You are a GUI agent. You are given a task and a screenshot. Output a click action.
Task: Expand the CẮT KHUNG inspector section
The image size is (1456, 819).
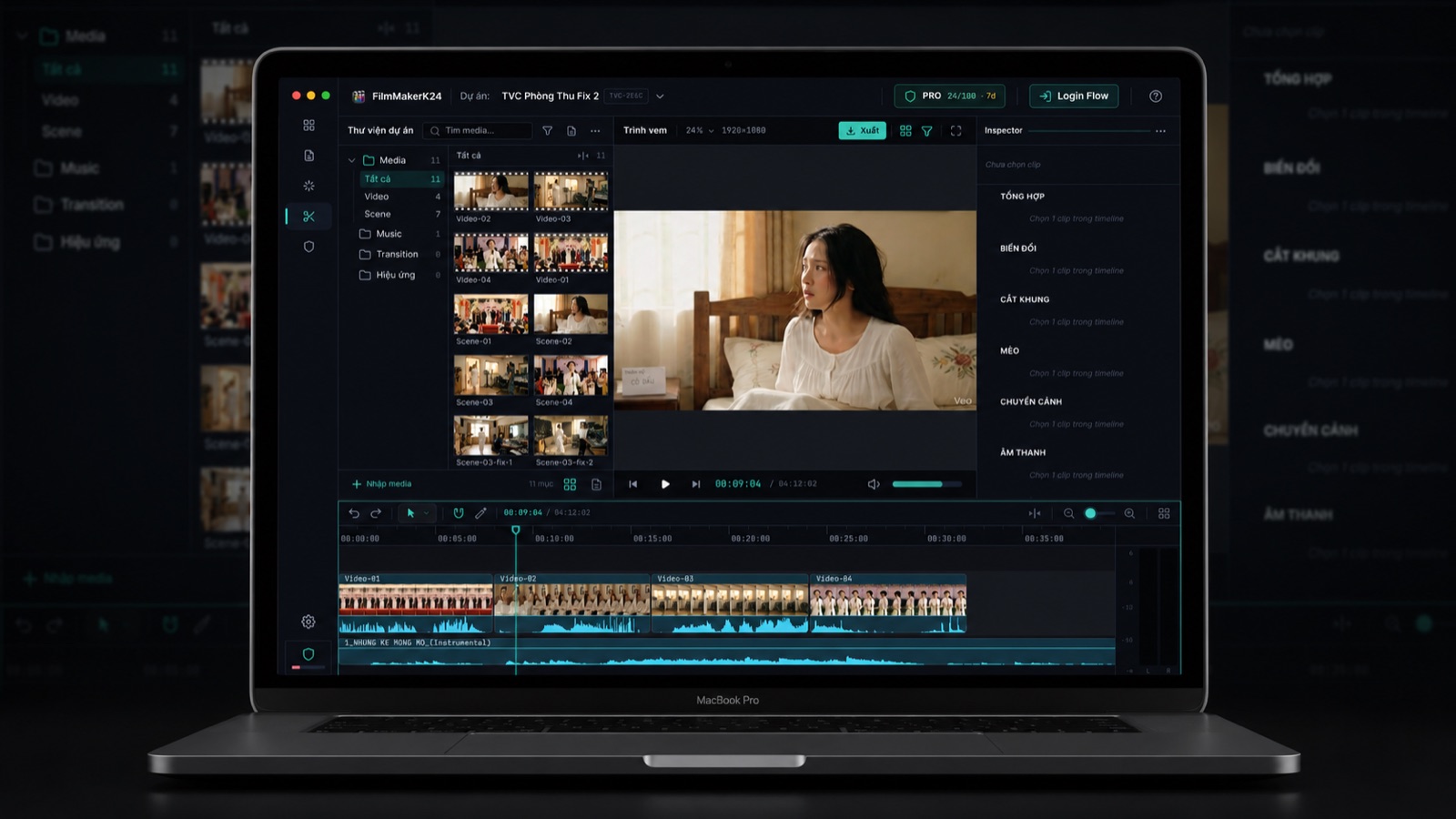point(1025,299)
